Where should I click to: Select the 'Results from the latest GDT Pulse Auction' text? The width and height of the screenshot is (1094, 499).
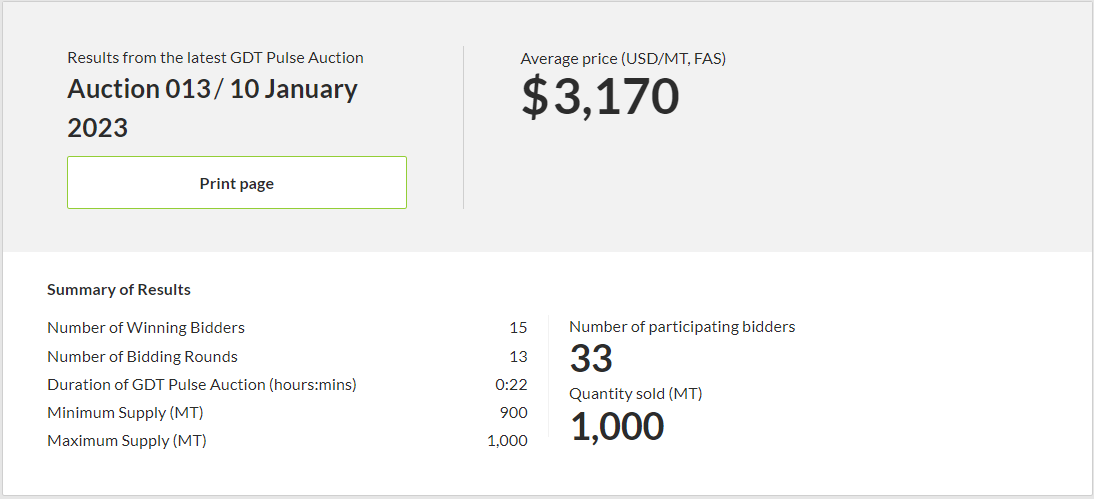(x=215, y=58)
